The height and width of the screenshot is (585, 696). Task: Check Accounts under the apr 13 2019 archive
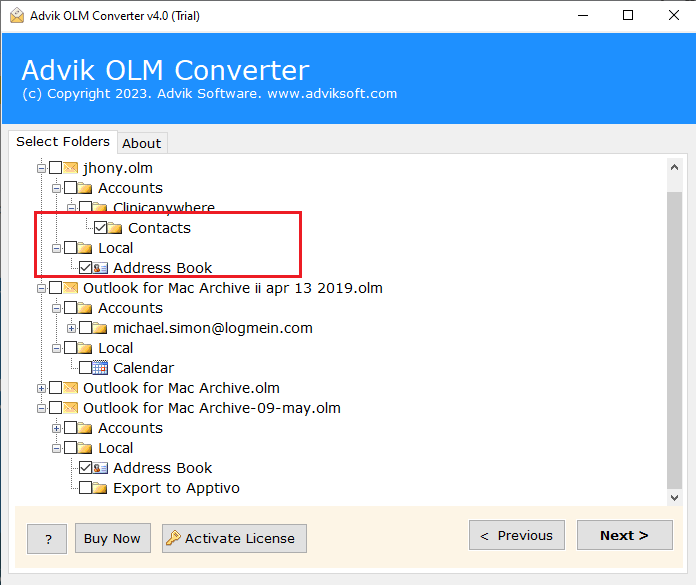pos(71,308)
